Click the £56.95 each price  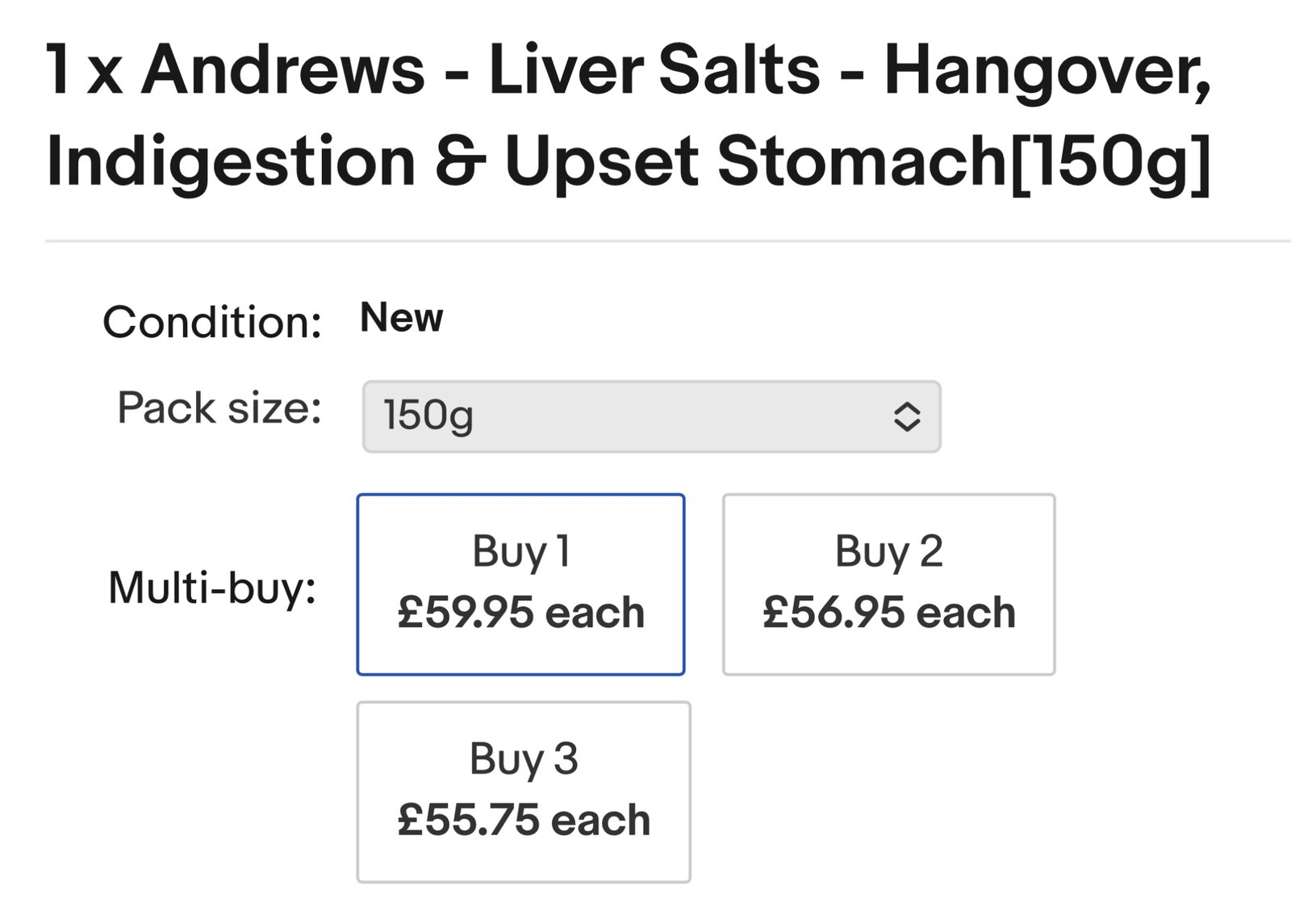888,613
